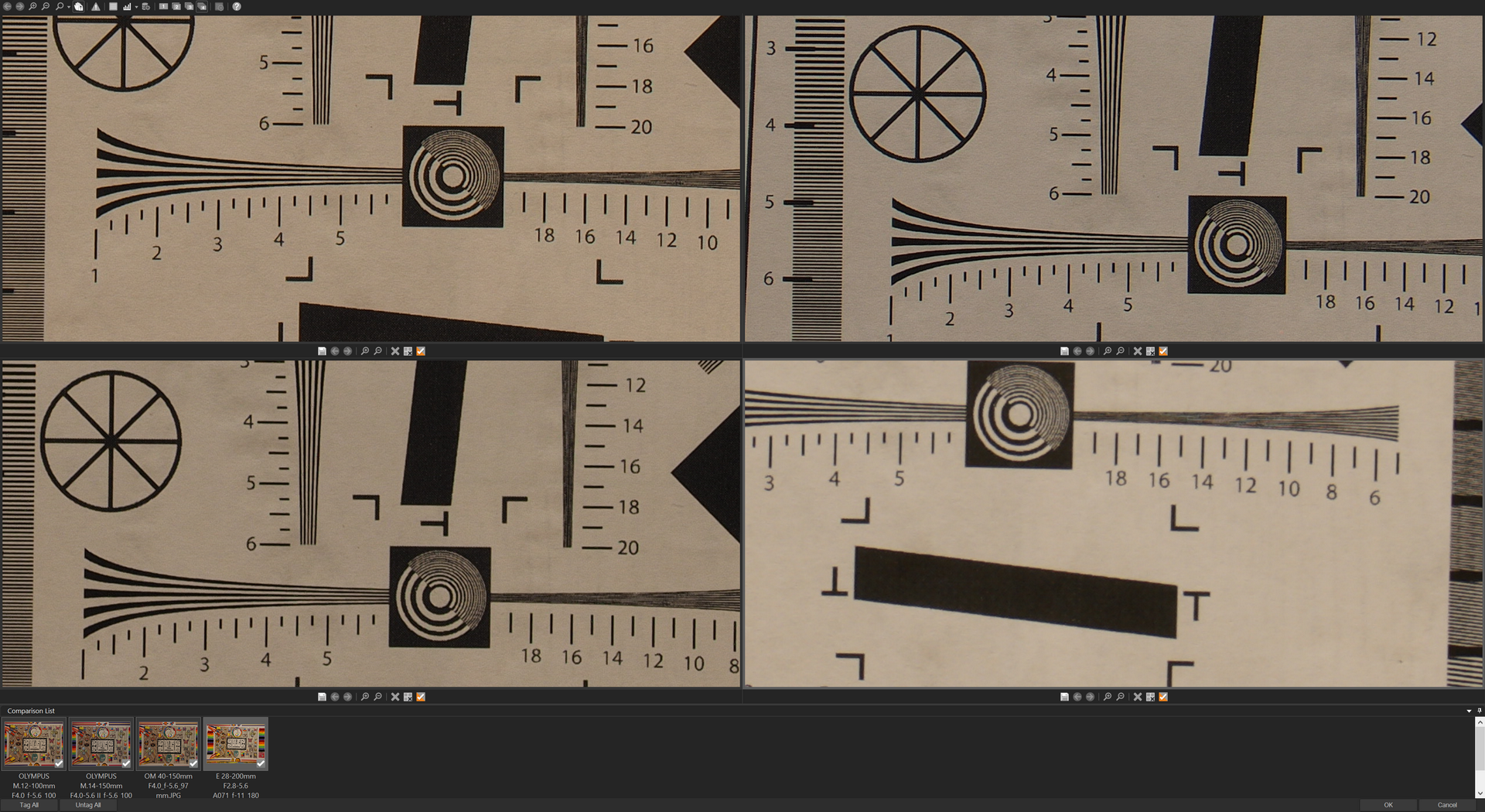1485x812 pixels.
Task: Click the warning triangle icon in toolbar
Action: tap(96, 6)
